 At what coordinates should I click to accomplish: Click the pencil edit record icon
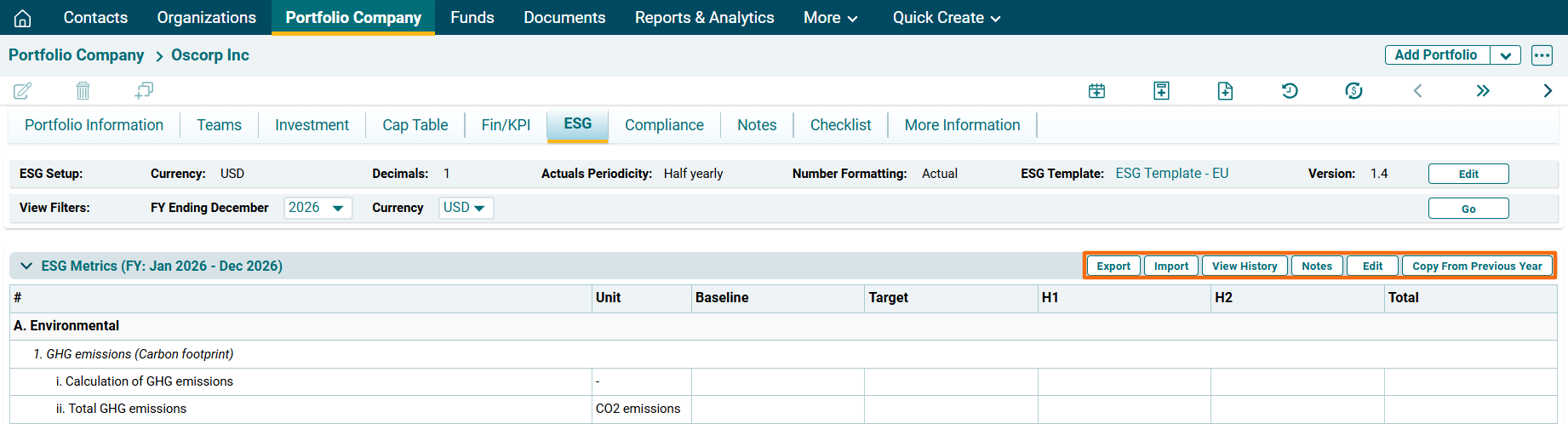point(23,90)
